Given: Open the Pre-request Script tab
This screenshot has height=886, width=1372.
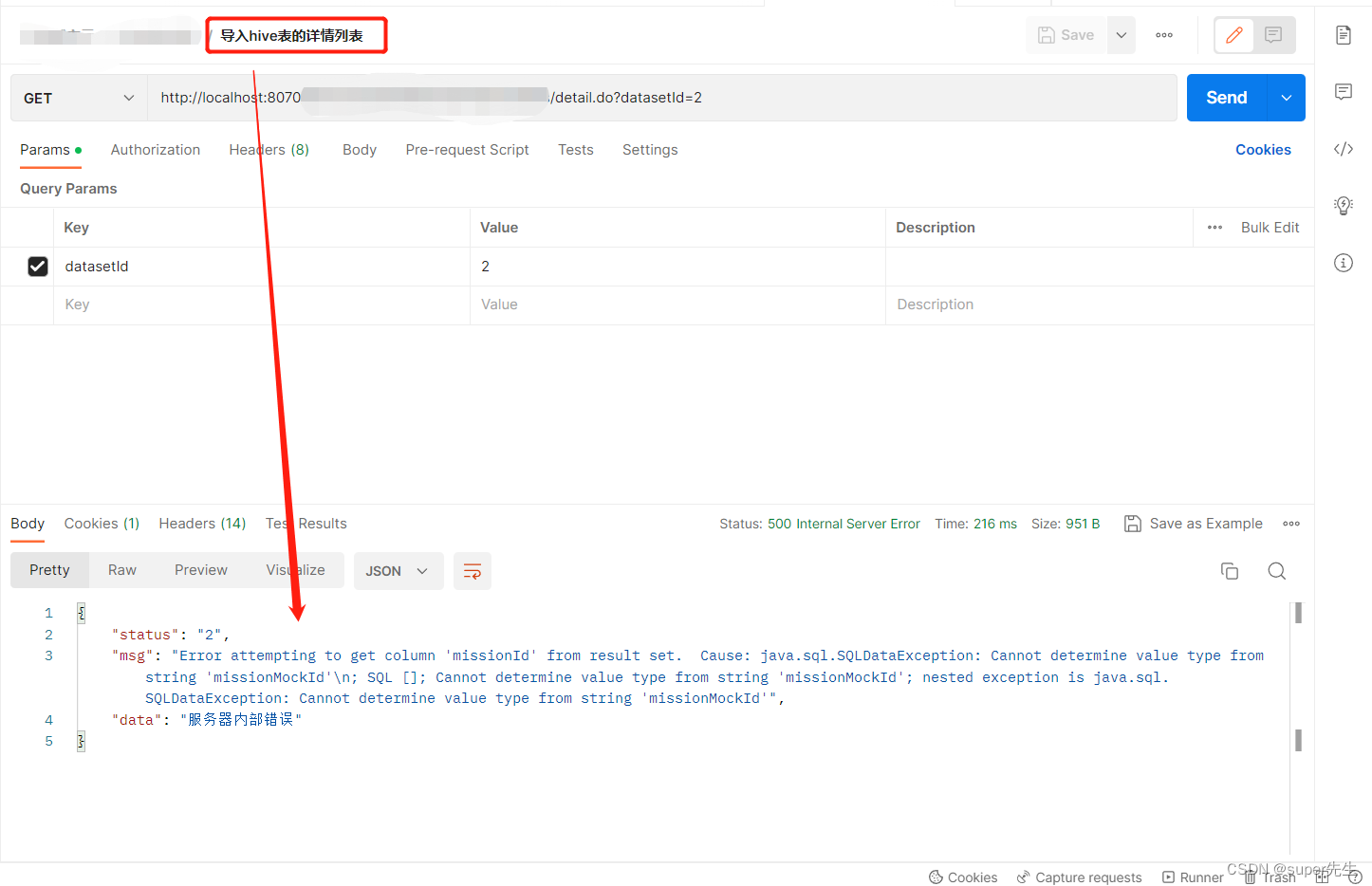Looking at the screenshot, I should point(467,150).
